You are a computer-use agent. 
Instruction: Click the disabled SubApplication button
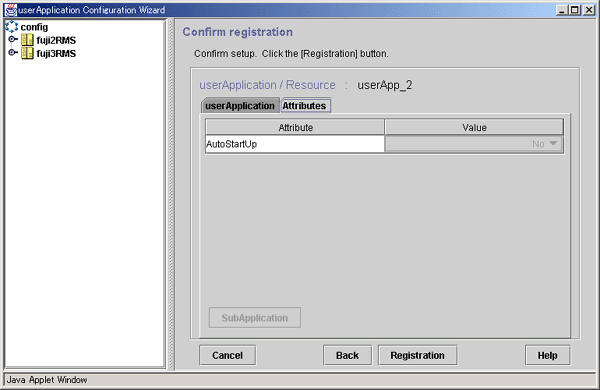[x=255, y=318]
